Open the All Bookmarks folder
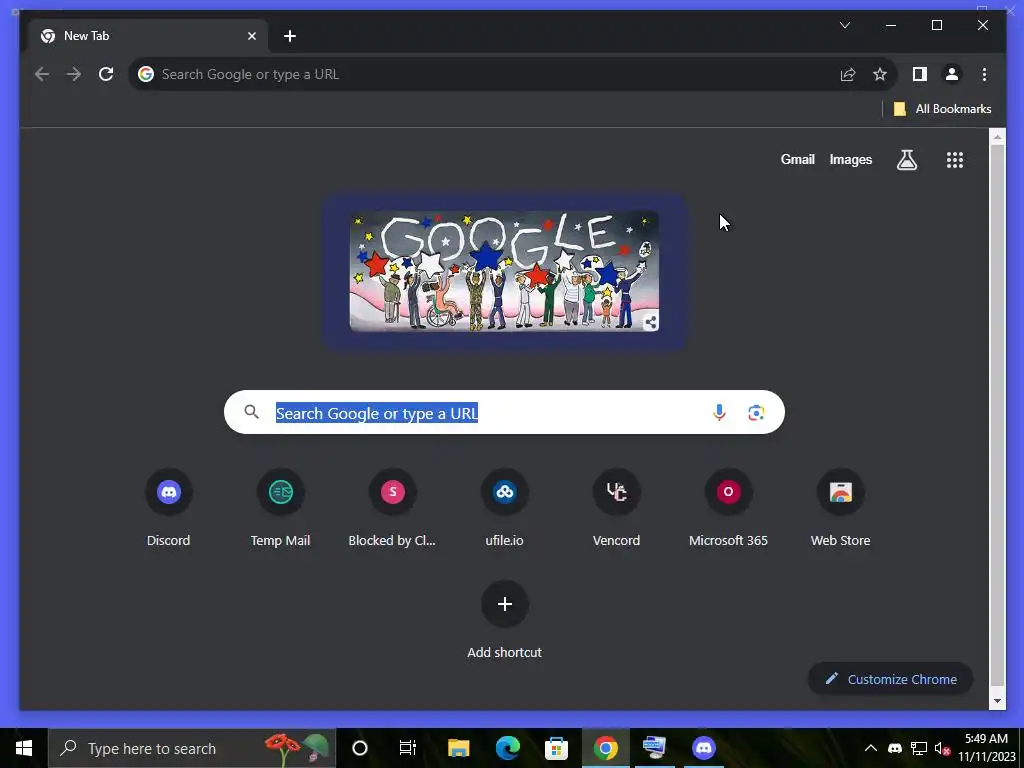The image size is (1024, 768). click(942, 109)
